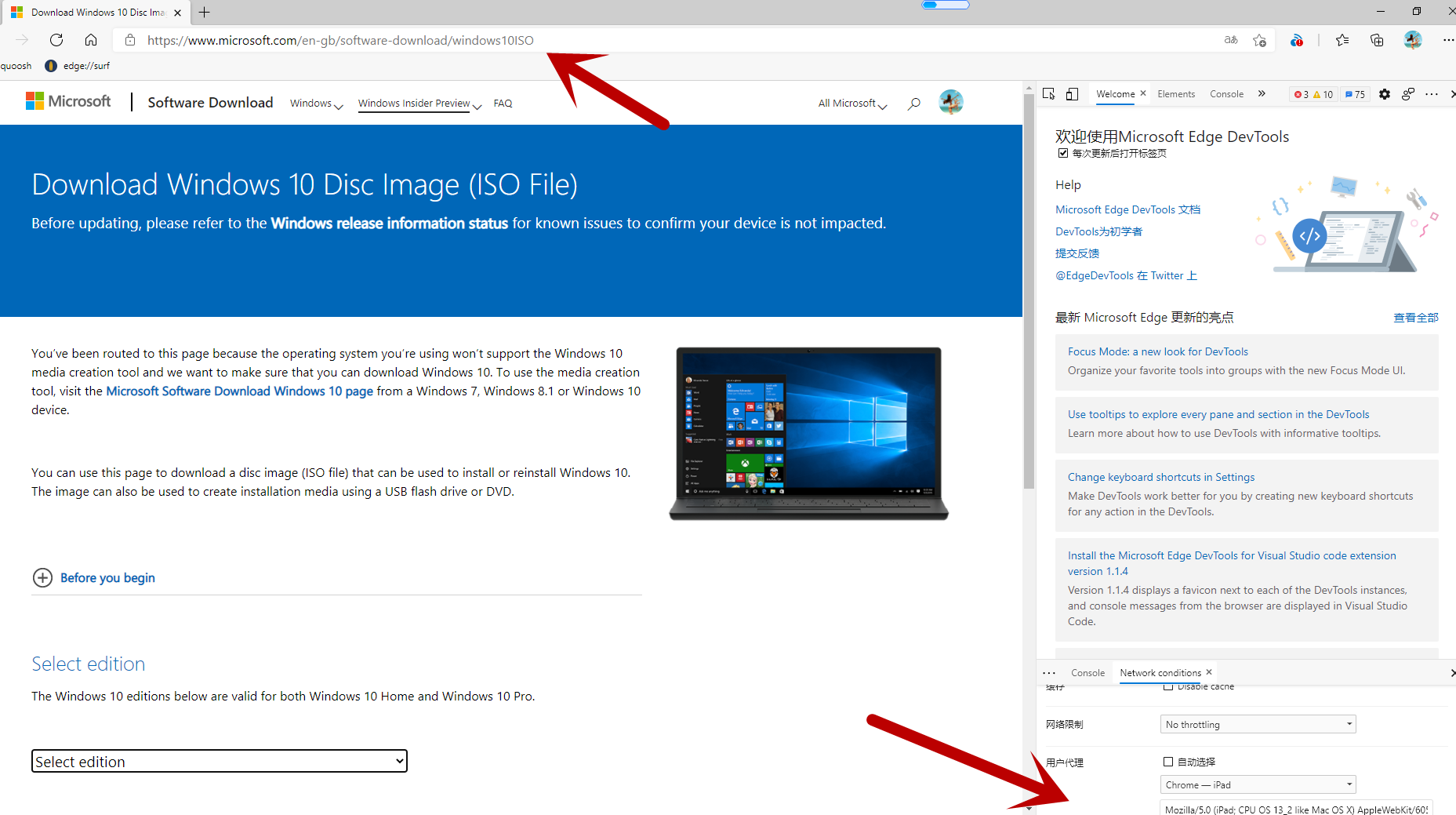Open Install DevTools for Visual Studio Code link
The height and width of the screenshot is (815, 1456).
tap(1232, 563)
